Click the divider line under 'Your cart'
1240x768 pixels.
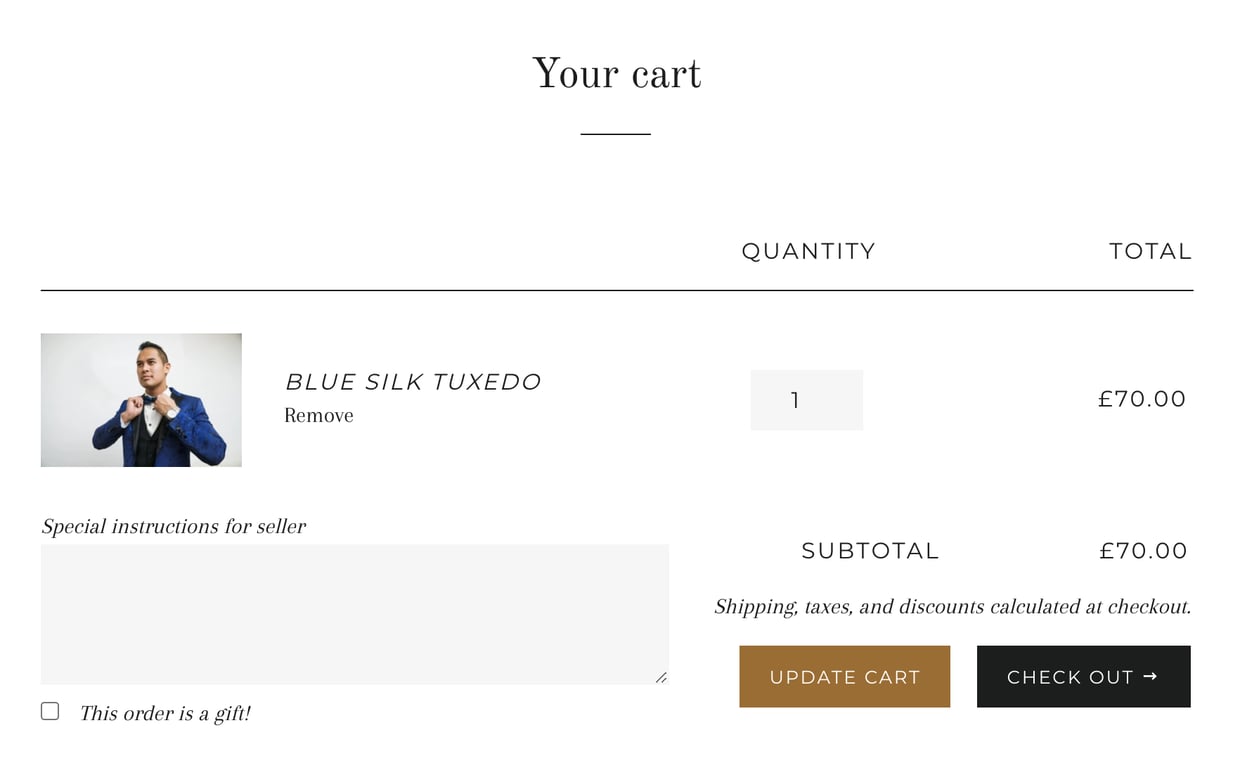click(616, 134)
